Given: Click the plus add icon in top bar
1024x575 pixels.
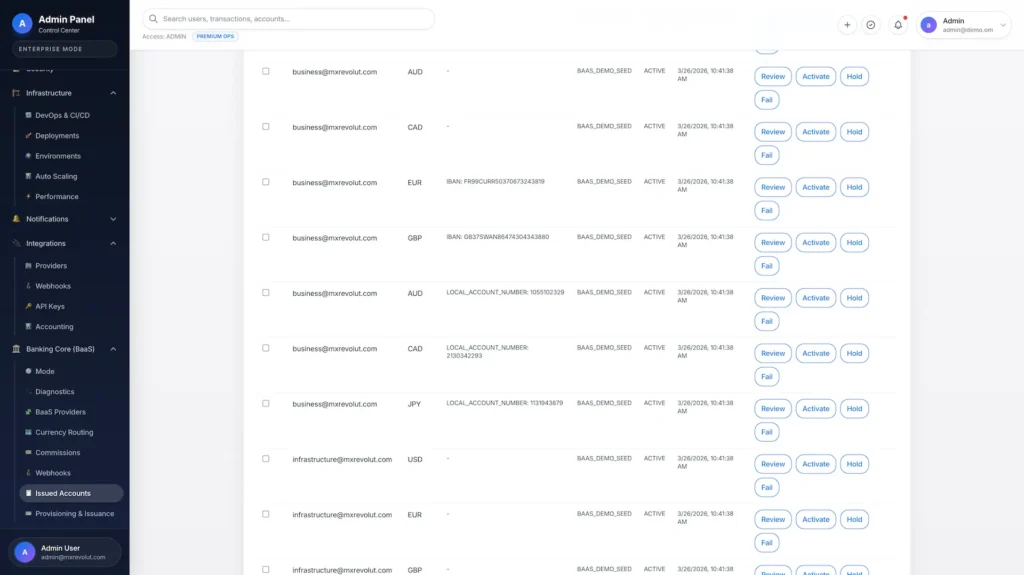Looking at the screenshot, I should tap(847, 25).
